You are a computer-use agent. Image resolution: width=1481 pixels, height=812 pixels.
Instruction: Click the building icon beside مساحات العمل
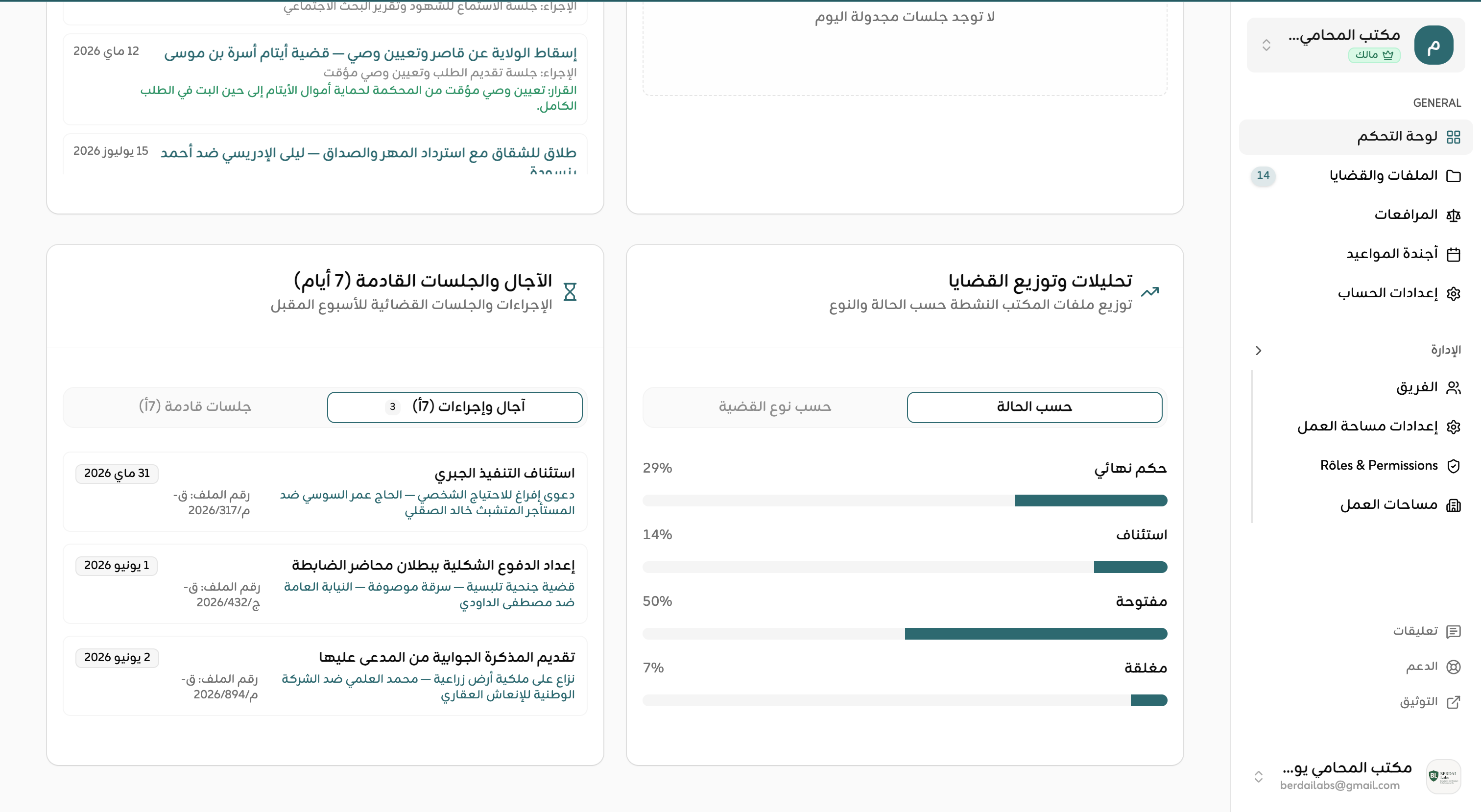coord(1453,505)
